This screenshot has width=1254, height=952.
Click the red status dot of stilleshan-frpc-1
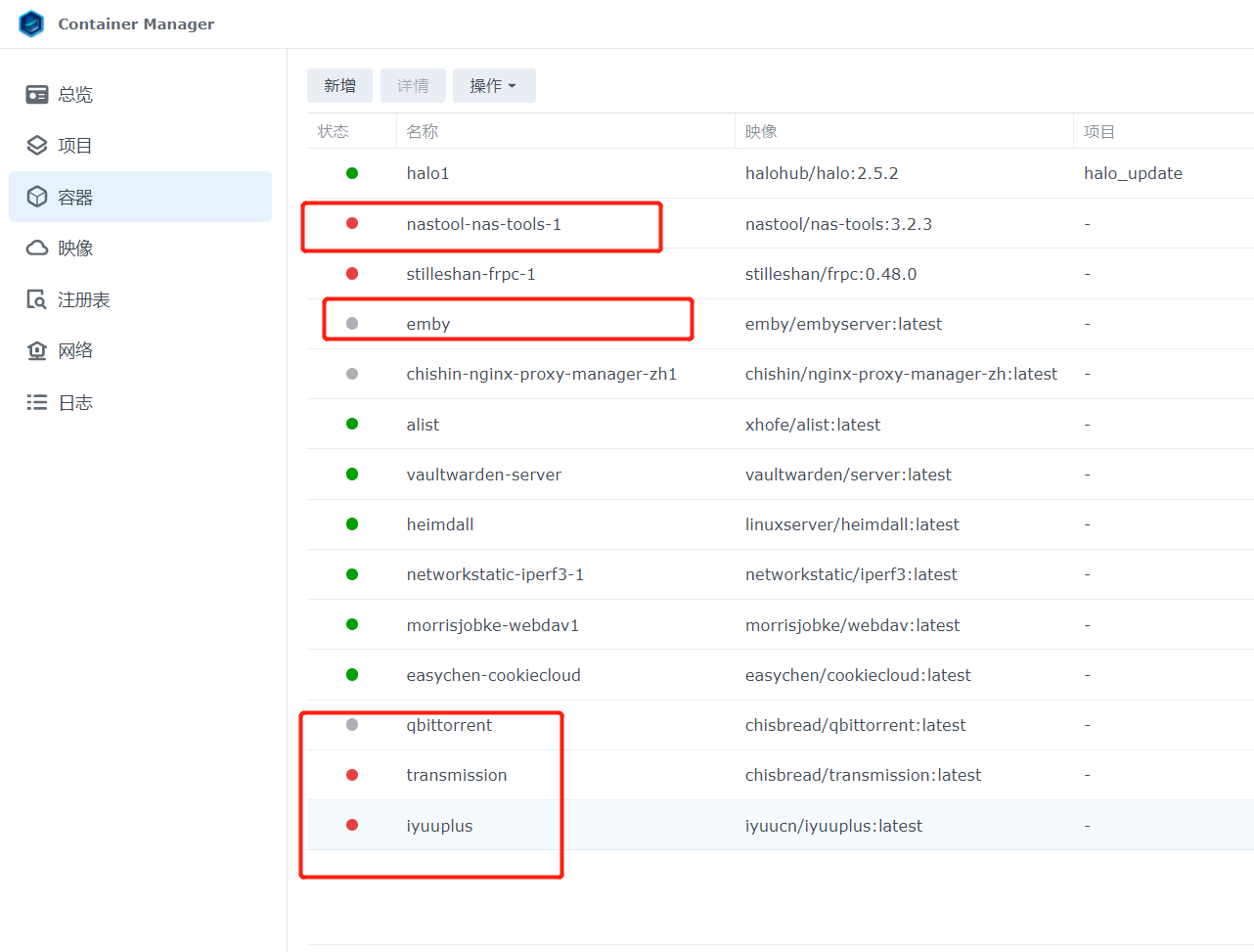pyautogui.click(x=352, y=273)
